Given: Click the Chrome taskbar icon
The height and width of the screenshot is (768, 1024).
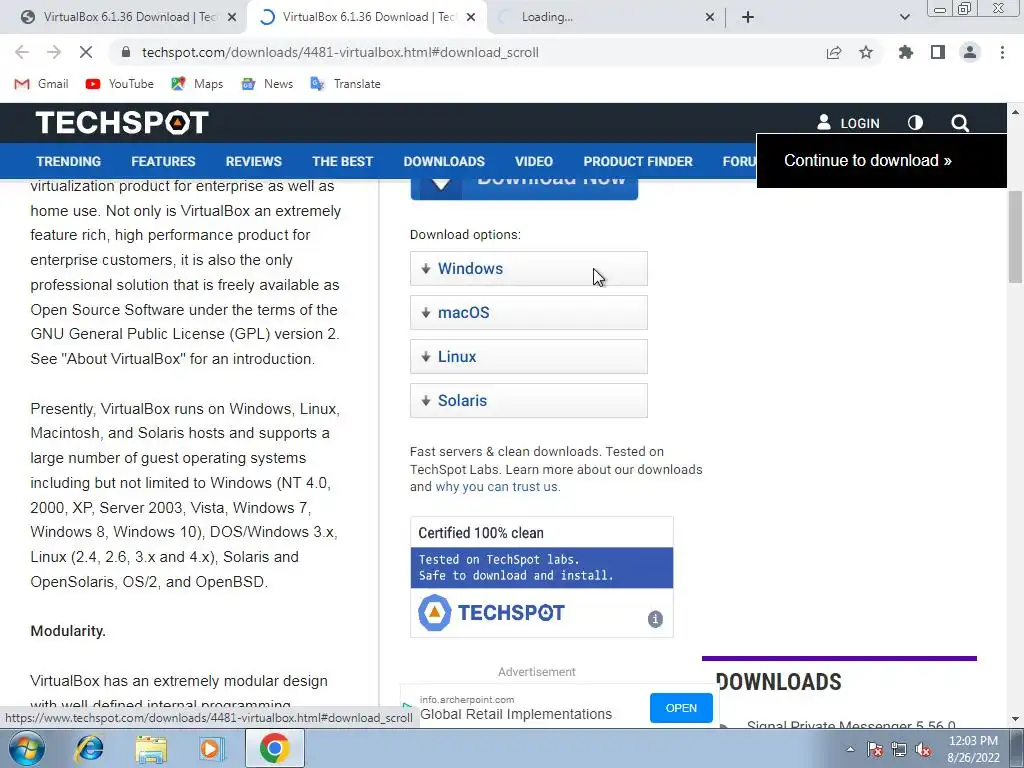Looking at the screenshot, I should (x=274, y=748).
